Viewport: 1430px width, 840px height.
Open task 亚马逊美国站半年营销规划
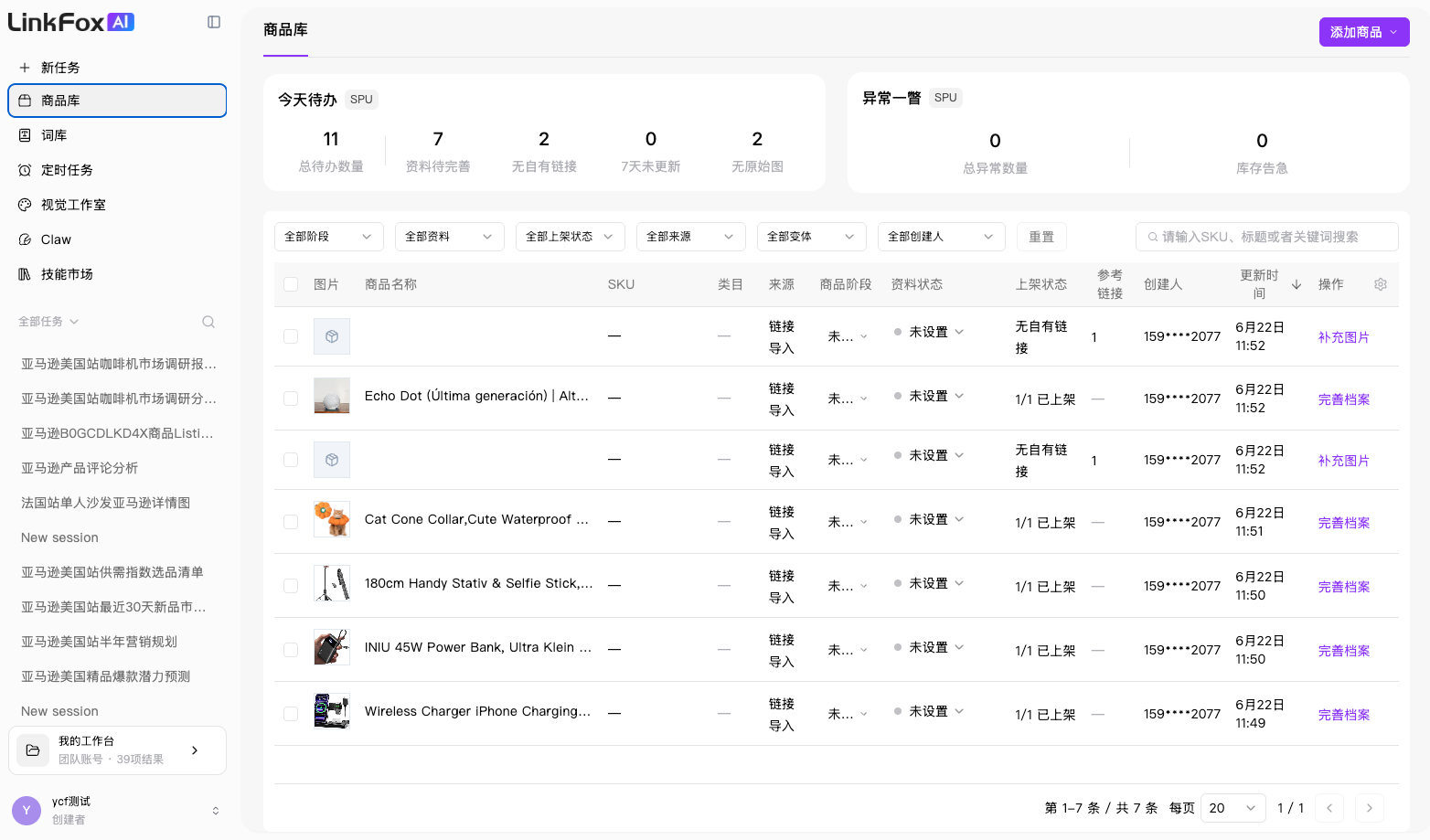coord(100,642)
